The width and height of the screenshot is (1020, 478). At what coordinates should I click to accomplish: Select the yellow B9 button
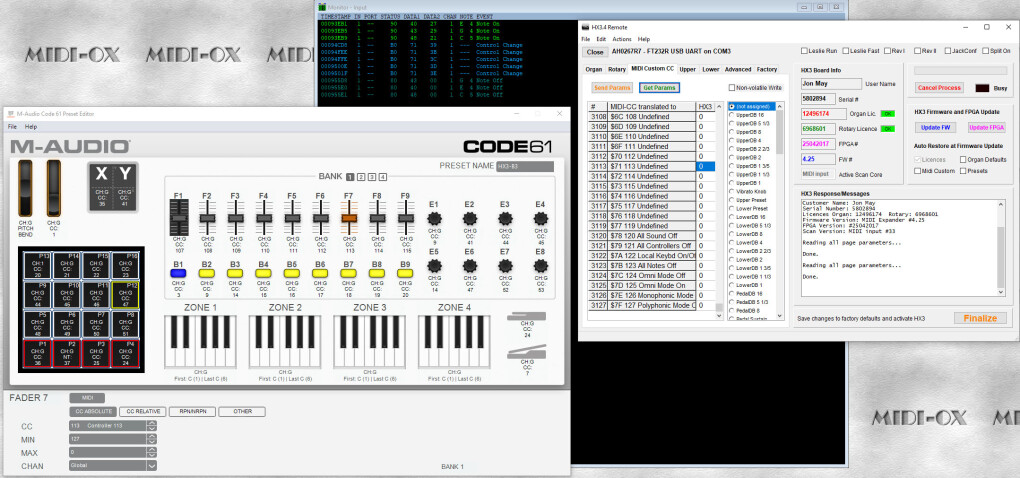point(405,274)
